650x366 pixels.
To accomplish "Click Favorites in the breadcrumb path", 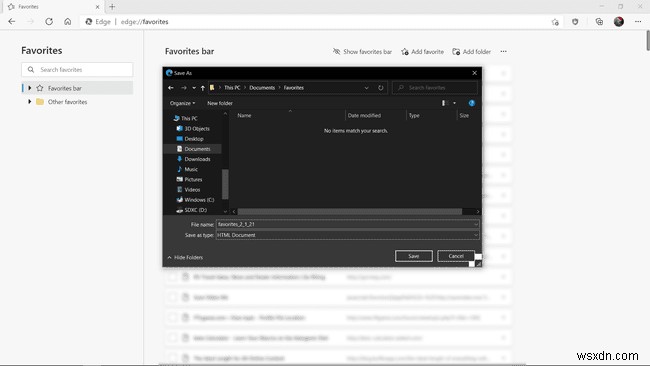I will 293,87.
